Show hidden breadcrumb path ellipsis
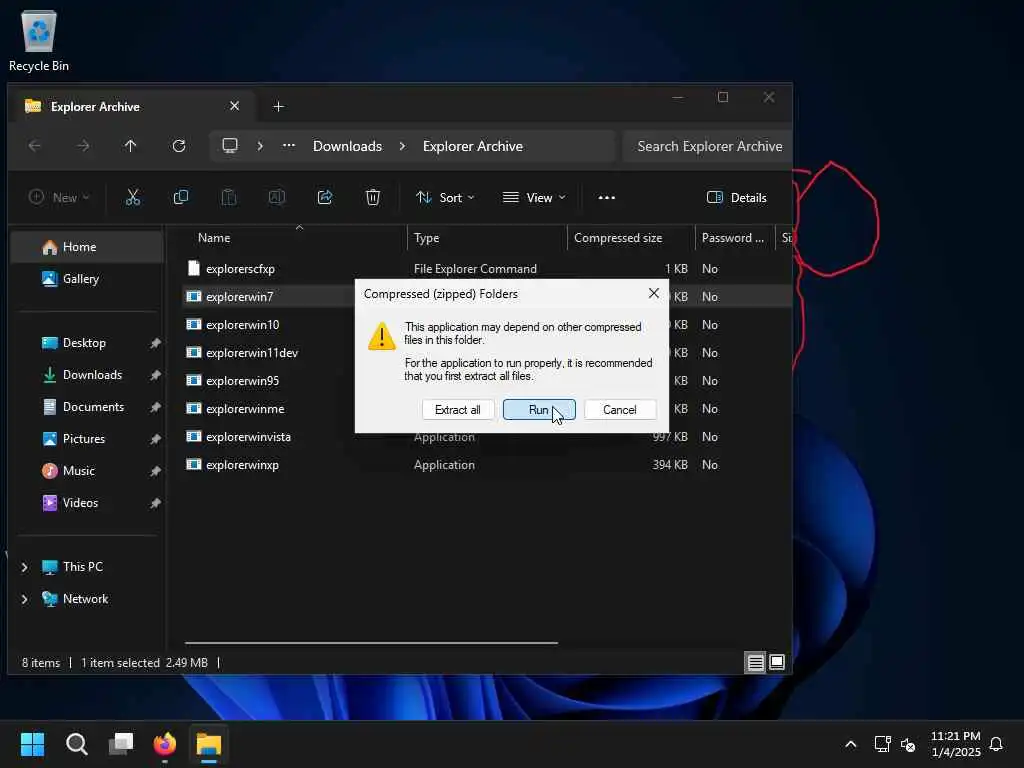1024x768 pixels. click(x=289, y=146)
